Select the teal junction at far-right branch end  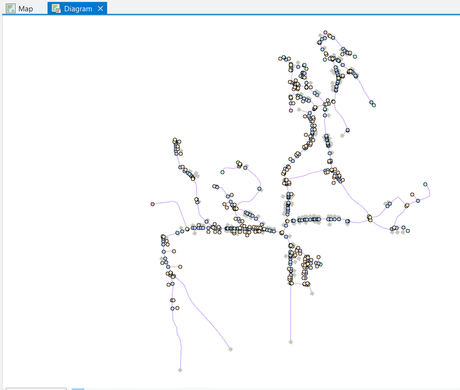coord(425,184)
